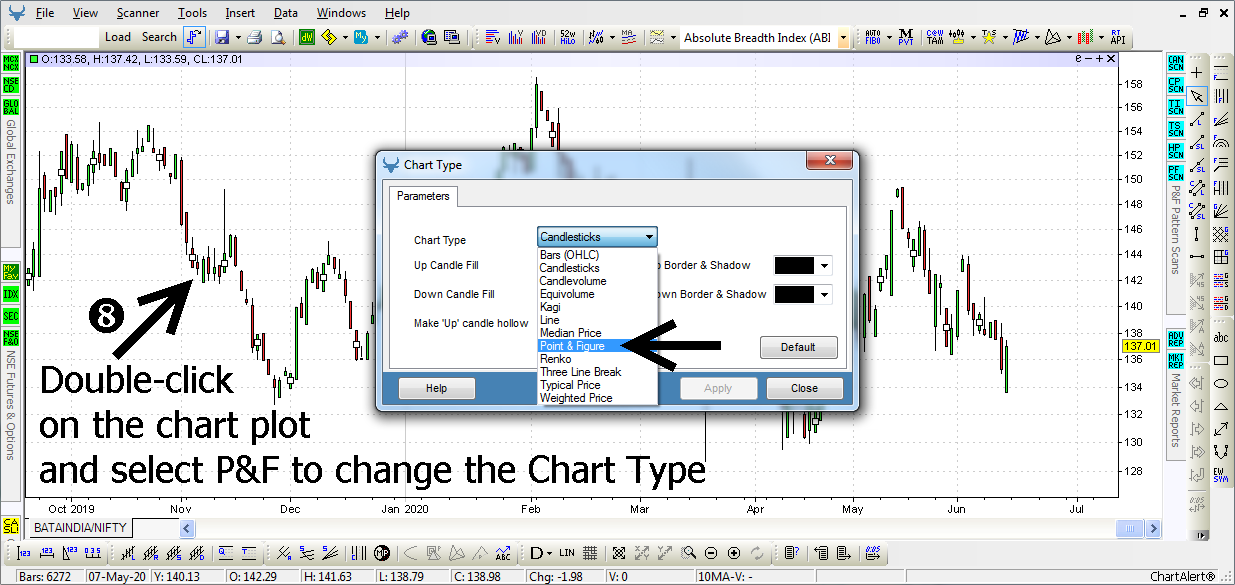Open the Windows menu
Image resolution: width=1235 pixels, height=585 pixels.
tap(341, 13)
